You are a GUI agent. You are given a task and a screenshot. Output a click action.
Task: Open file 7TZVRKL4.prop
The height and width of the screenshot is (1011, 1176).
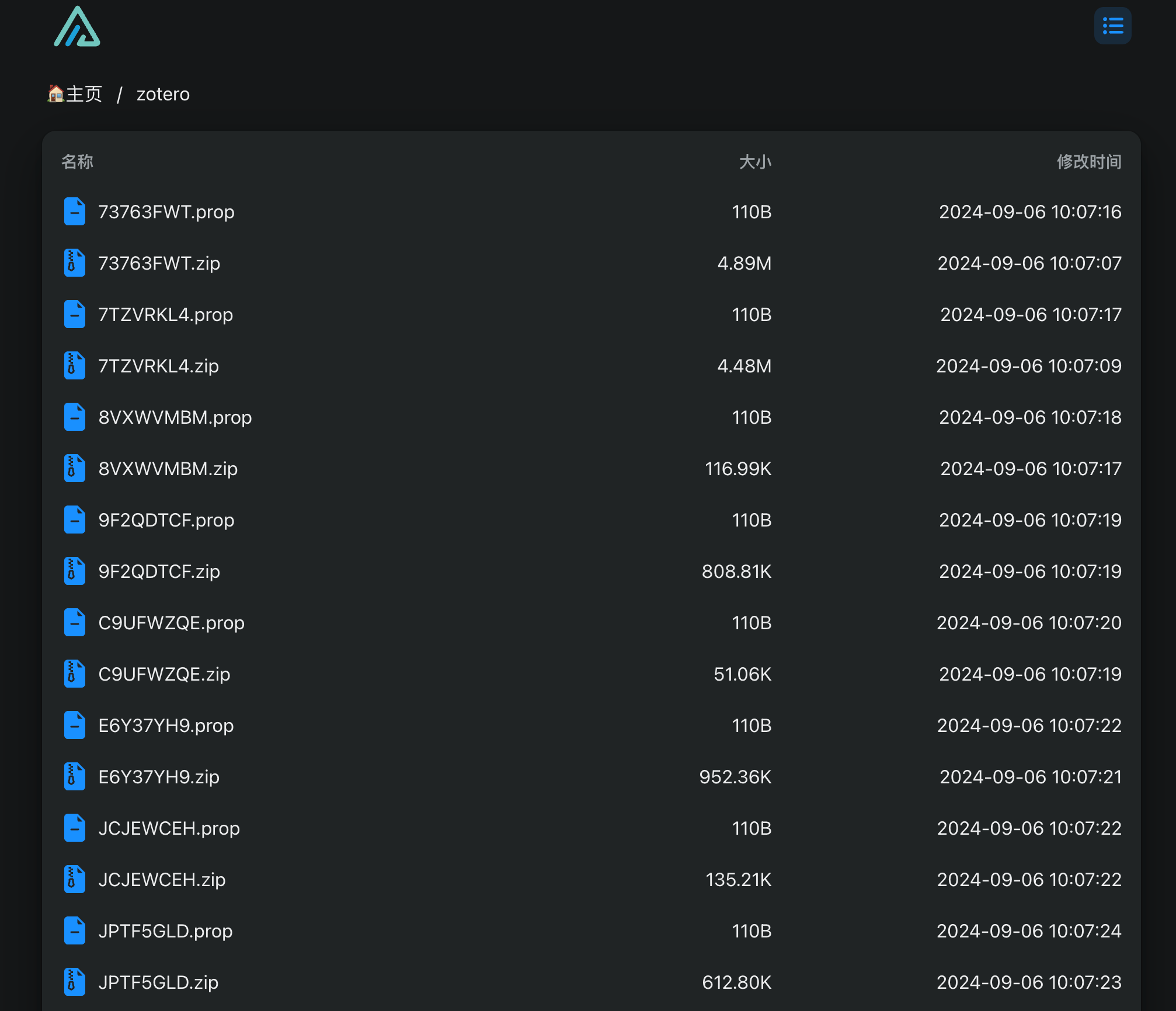pos(166,315)
